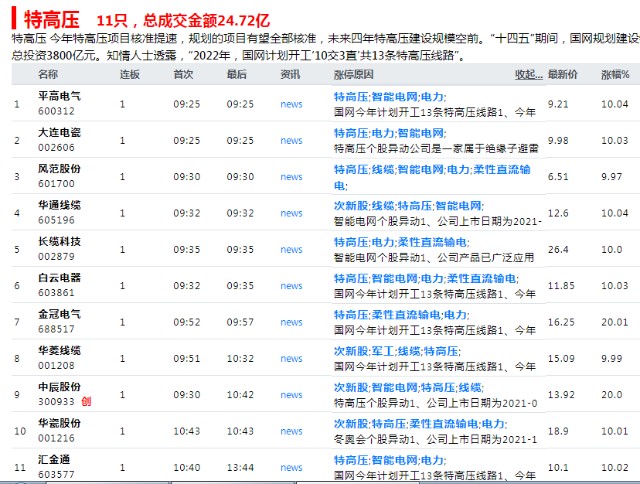Viewport: 640px width, 484px height.
Task: Click stock code 688517
Action: [x=56, y=329]
